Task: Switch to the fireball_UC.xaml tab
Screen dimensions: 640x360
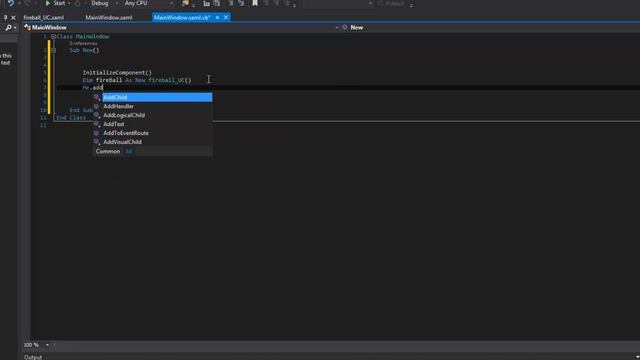Action: click(x=43, y=18)
